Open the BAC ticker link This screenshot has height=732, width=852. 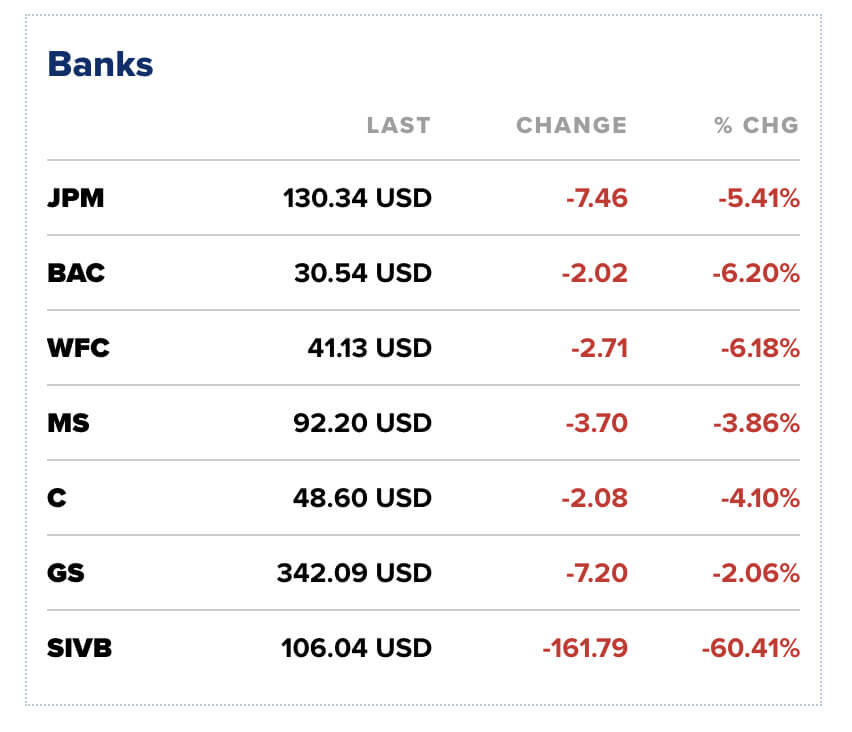click(x=76, y=273)
